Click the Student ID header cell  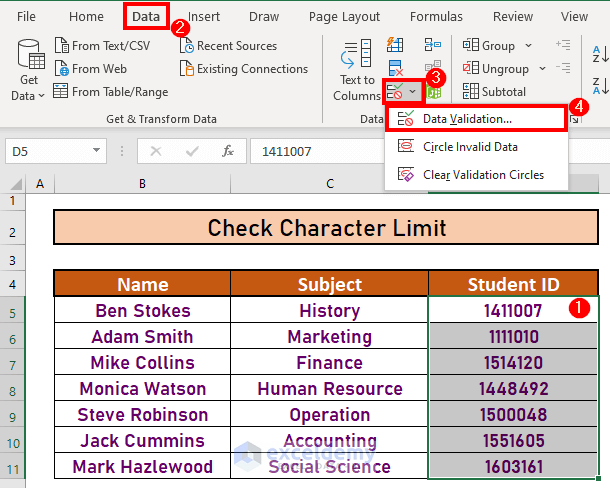coord(513,284)
